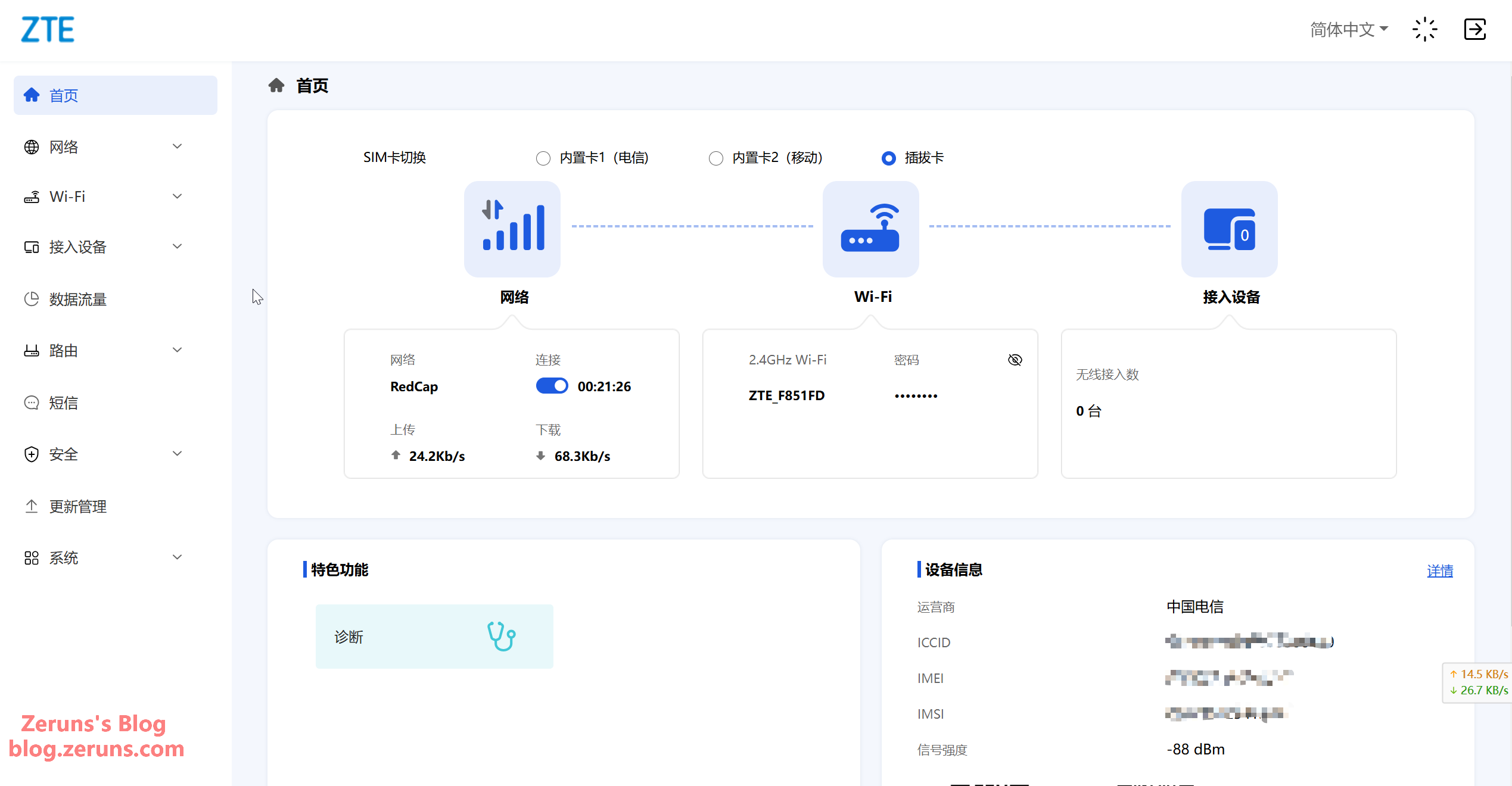
Task: Open the 简体中文 language dropdown
Action: click(x=1349, y=29)
